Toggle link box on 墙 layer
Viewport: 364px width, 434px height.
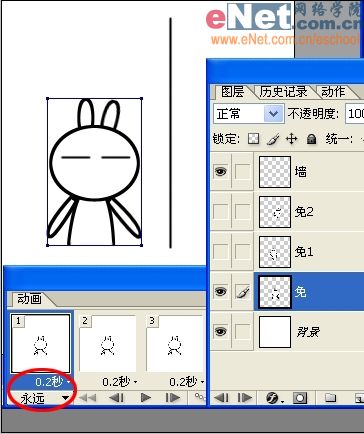[243, 172]
